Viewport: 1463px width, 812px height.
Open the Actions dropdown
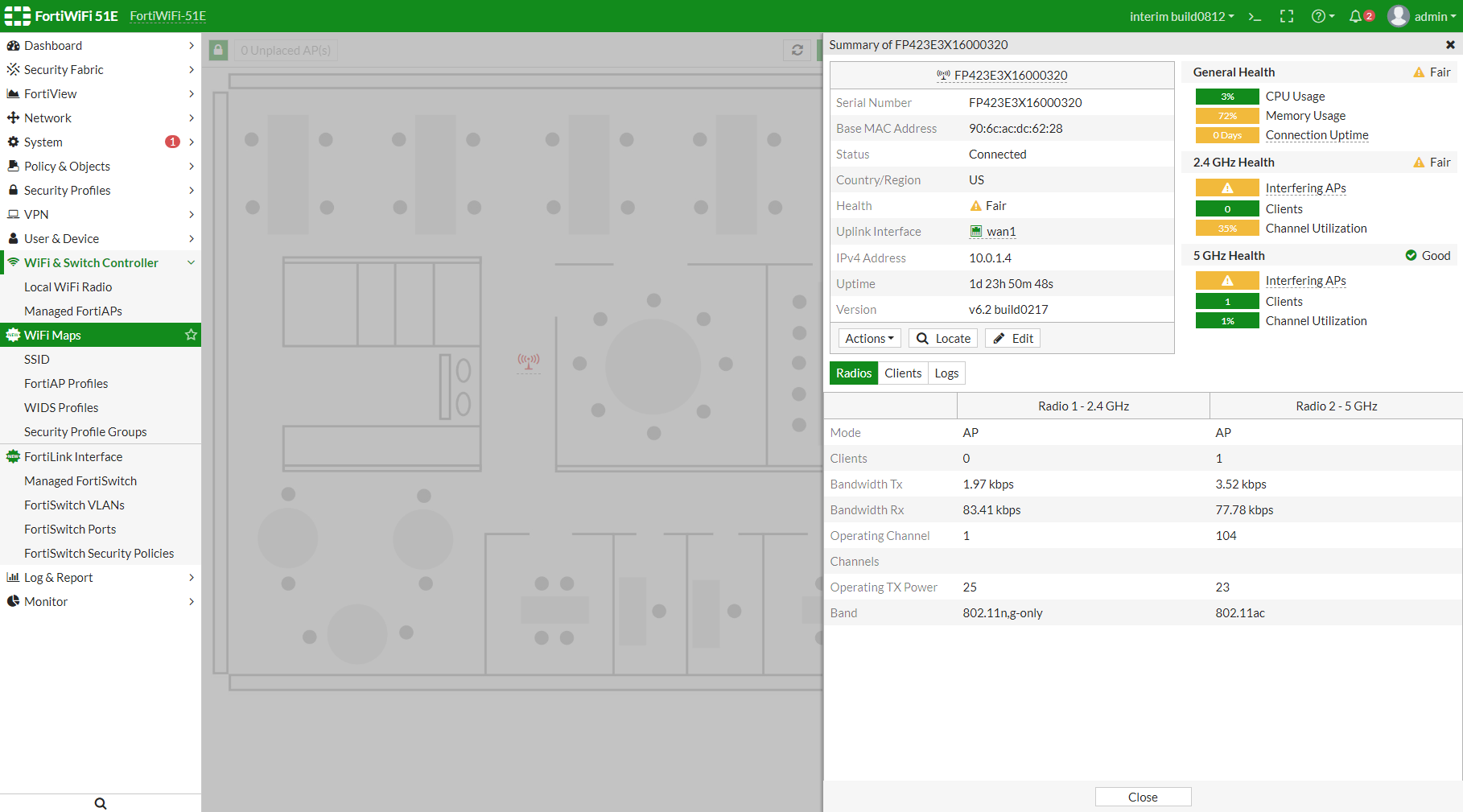(x=869, y=339)
